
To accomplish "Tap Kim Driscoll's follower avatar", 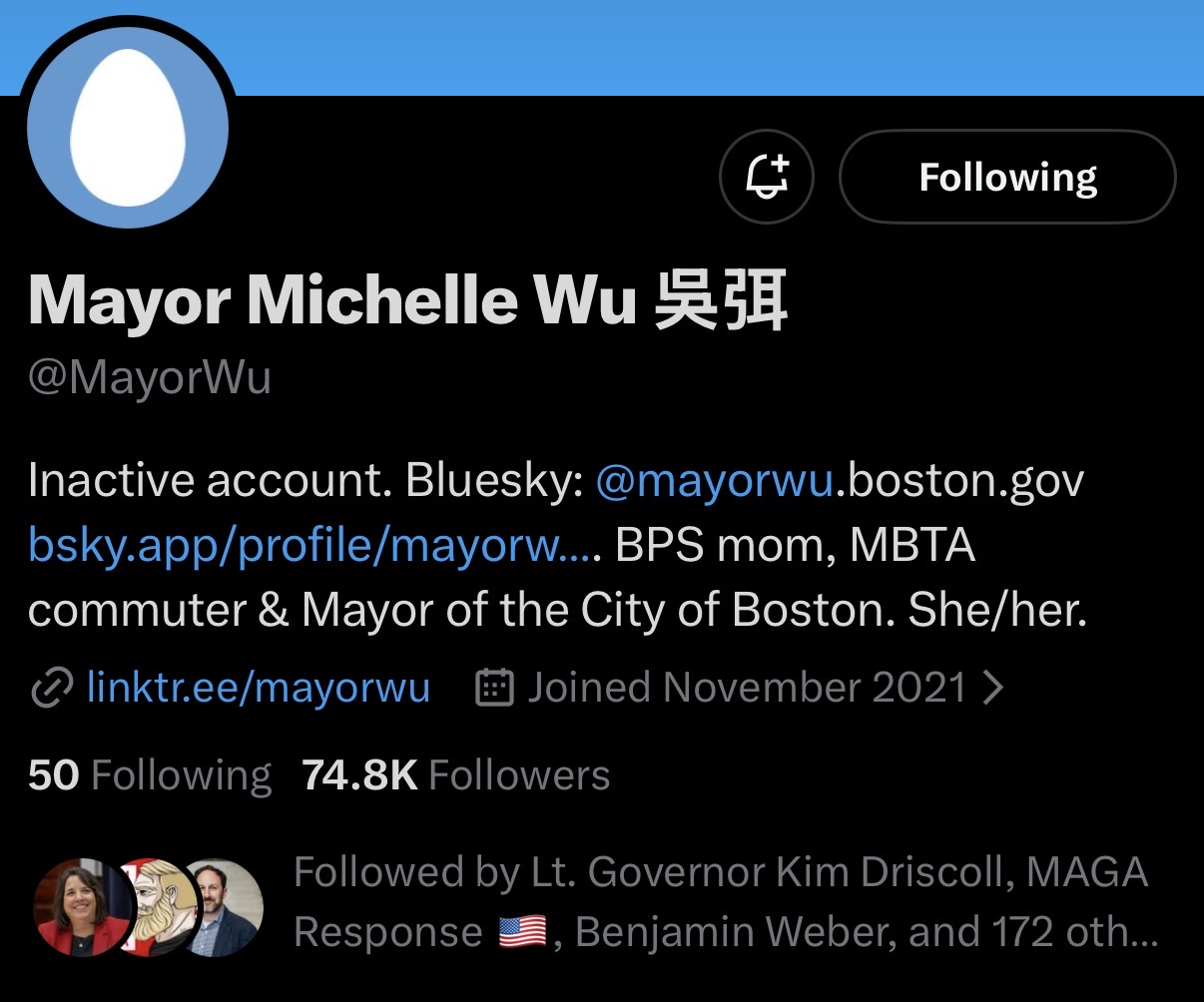I will pos(80,906).
